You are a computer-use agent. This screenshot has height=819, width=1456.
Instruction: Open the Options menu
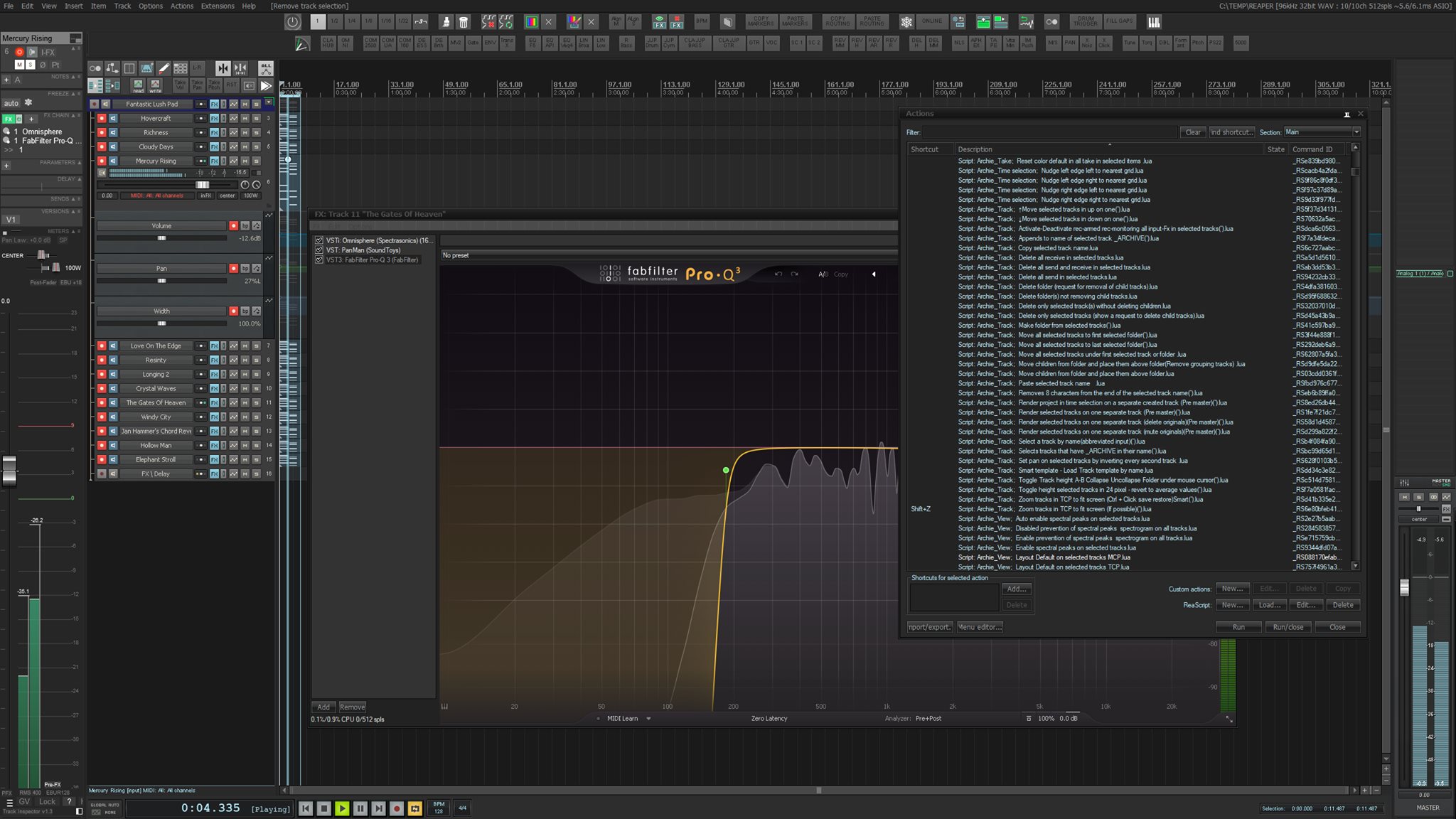151,6
